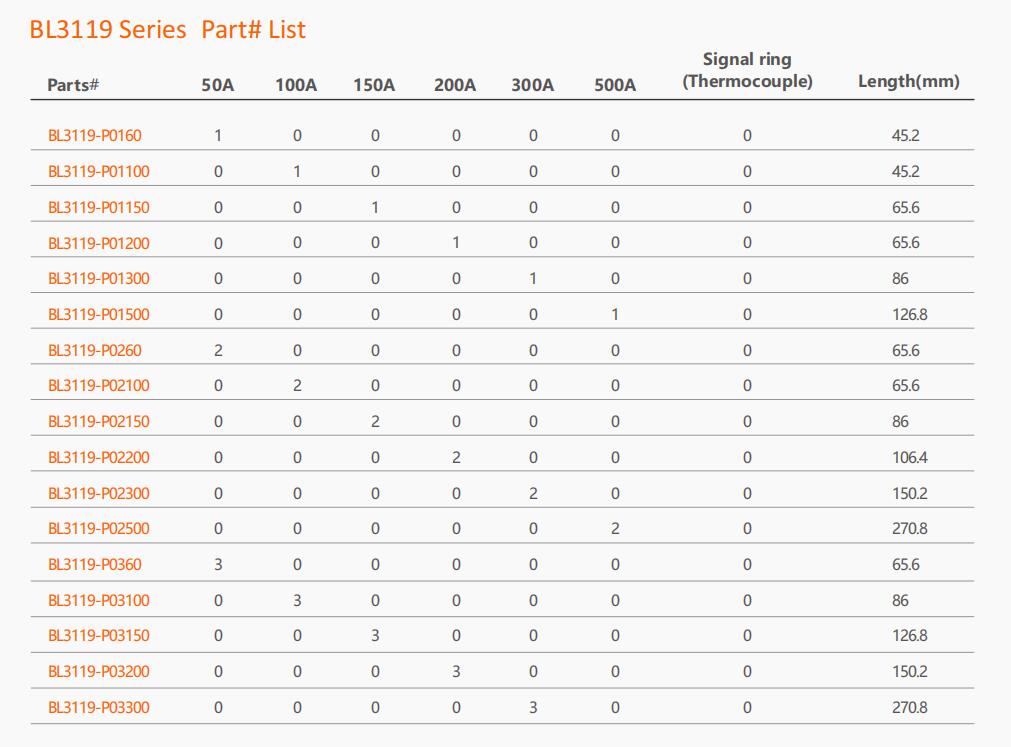Select the BL3119-P01500 part link
The image size is (1011, 747).
tap(99, 315)
